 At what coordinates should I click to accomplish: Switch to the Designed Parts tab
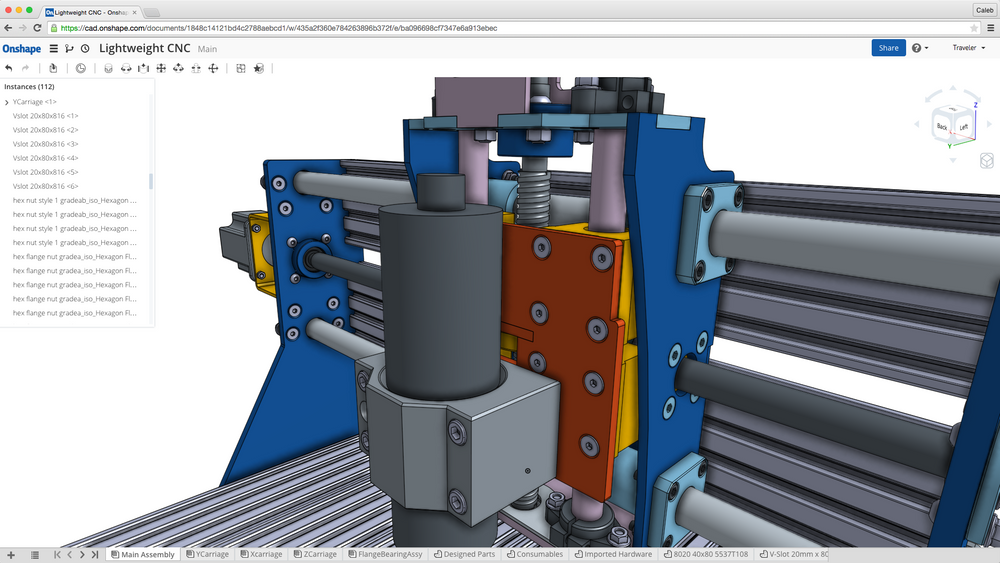[x=465, y=554]
